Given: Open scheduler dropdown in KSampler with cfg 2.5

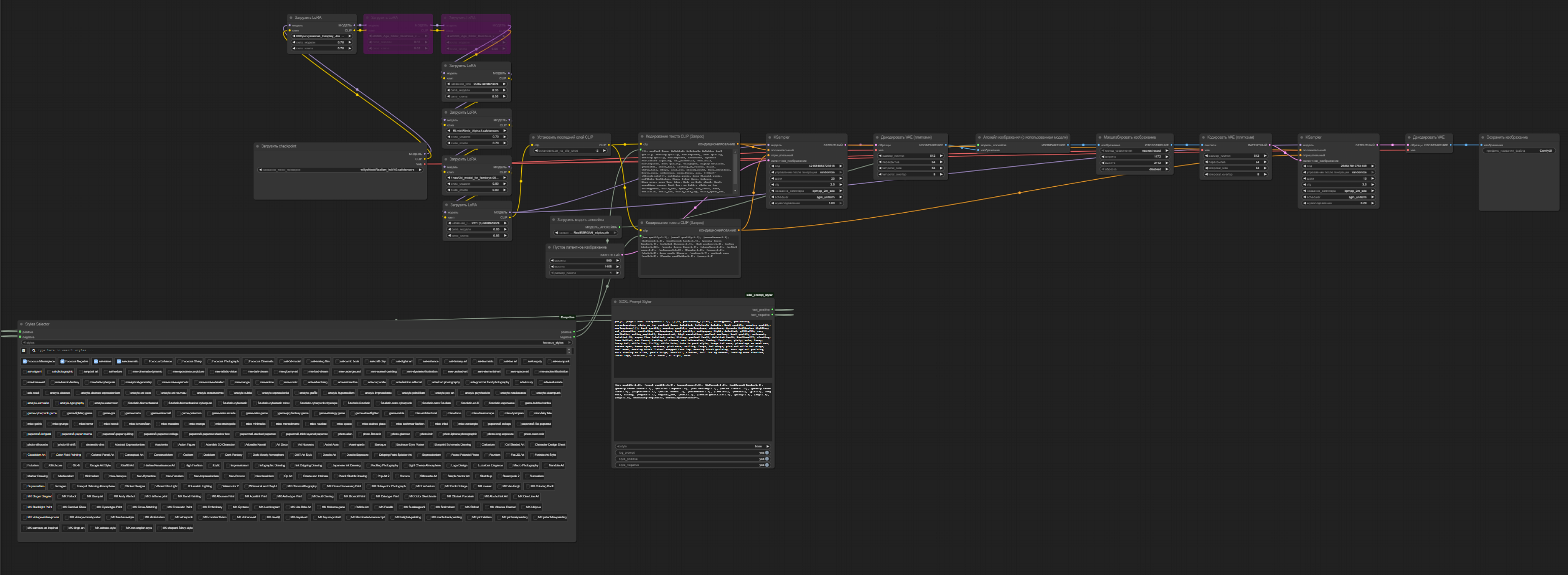Looking at the screenshot, I should 807,197.
